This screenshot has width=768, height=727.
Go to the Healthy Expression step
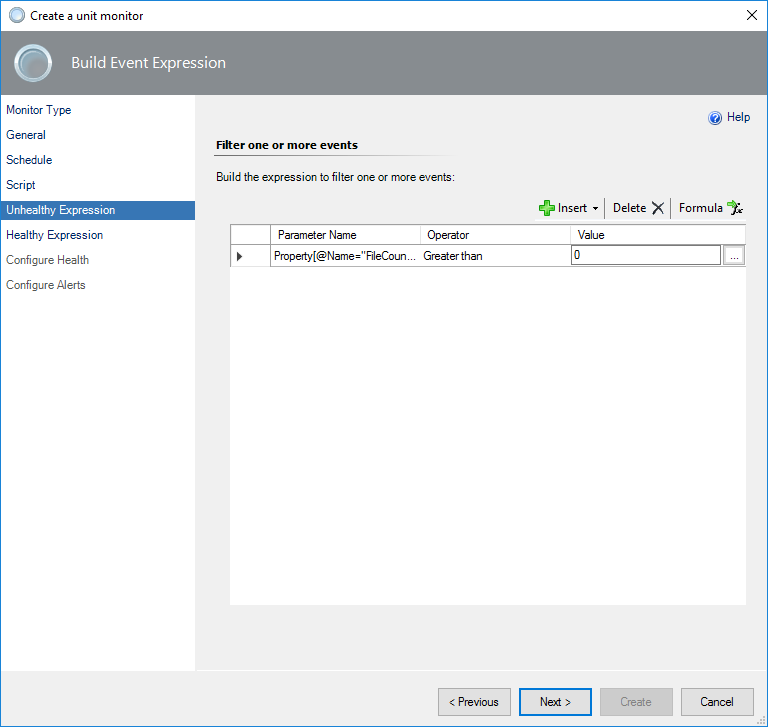(54, 235)
